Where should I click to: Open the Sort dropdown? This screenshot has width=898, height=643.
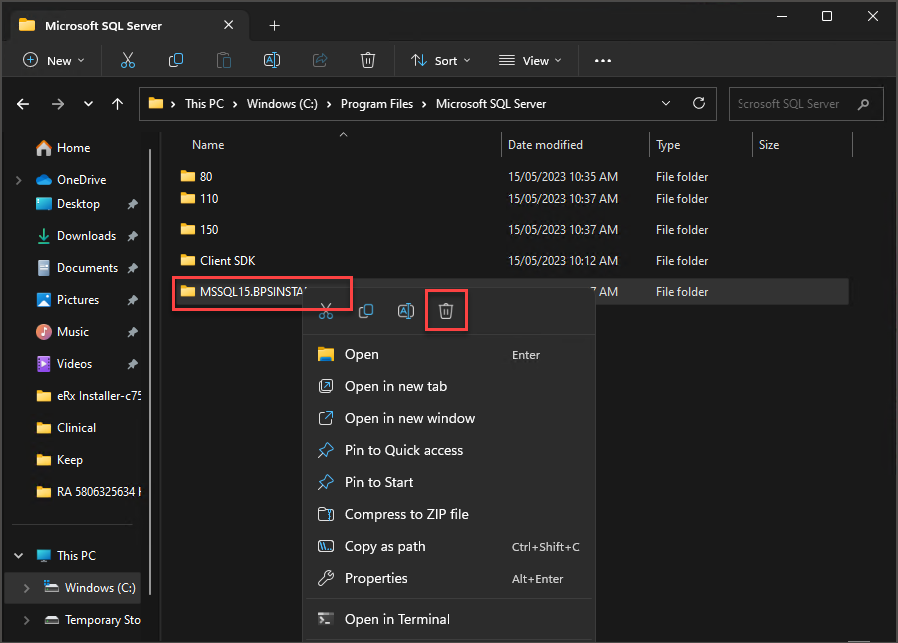440,60
